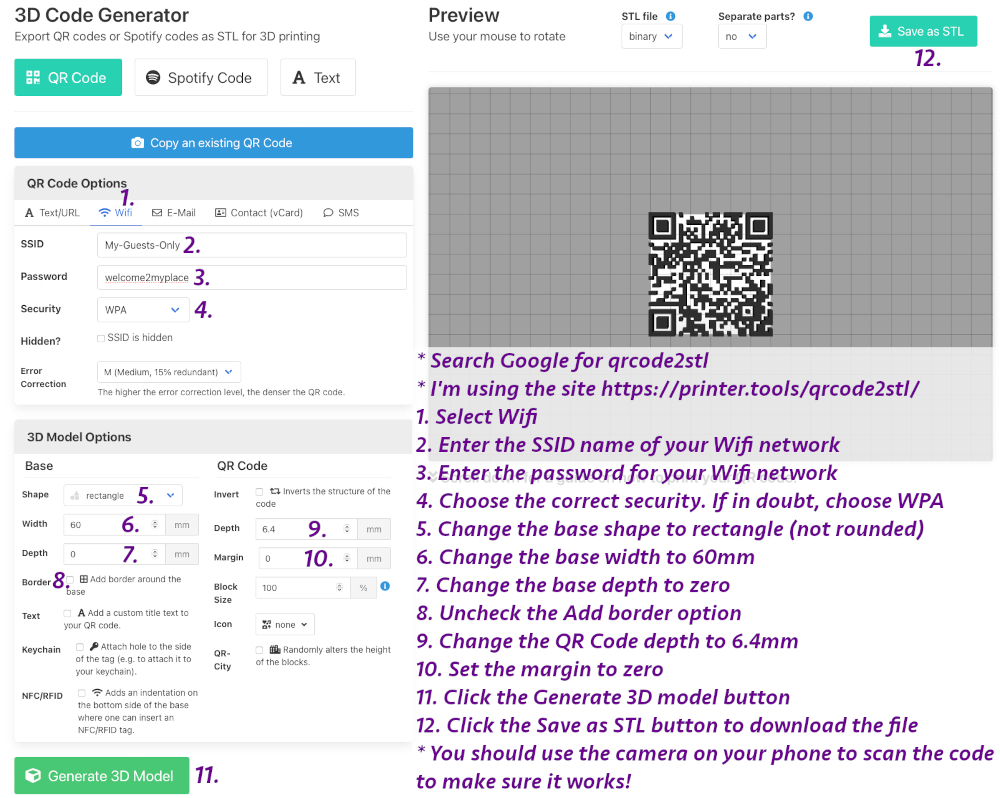1000x798 pixels.
Task: Click the contact card icon on vCard tab
Action: tap(221, 213)
